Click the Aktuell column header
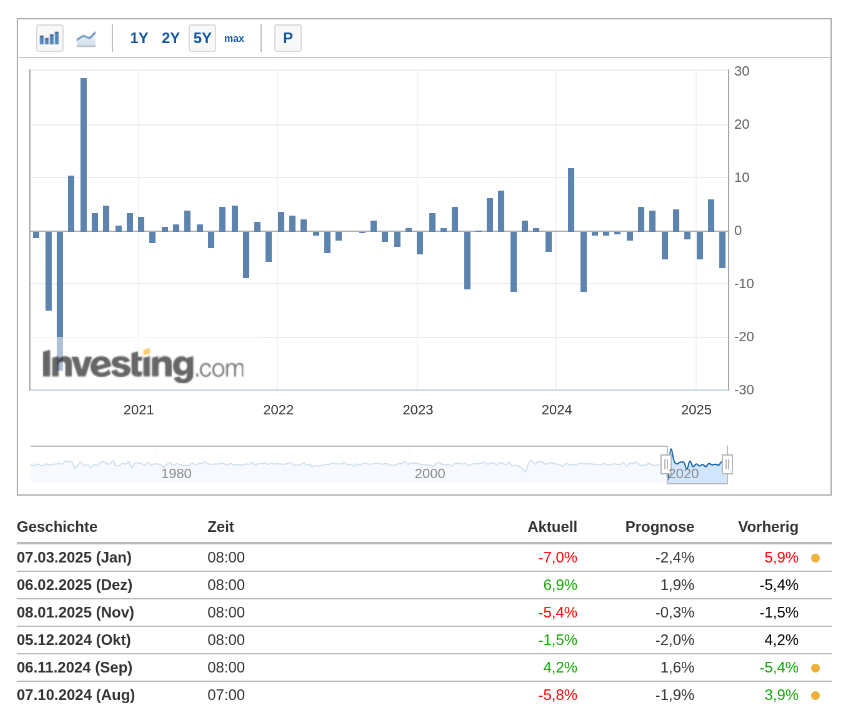Image resolution: width=845 pixels, height=727 pixels. click(552, 527)
